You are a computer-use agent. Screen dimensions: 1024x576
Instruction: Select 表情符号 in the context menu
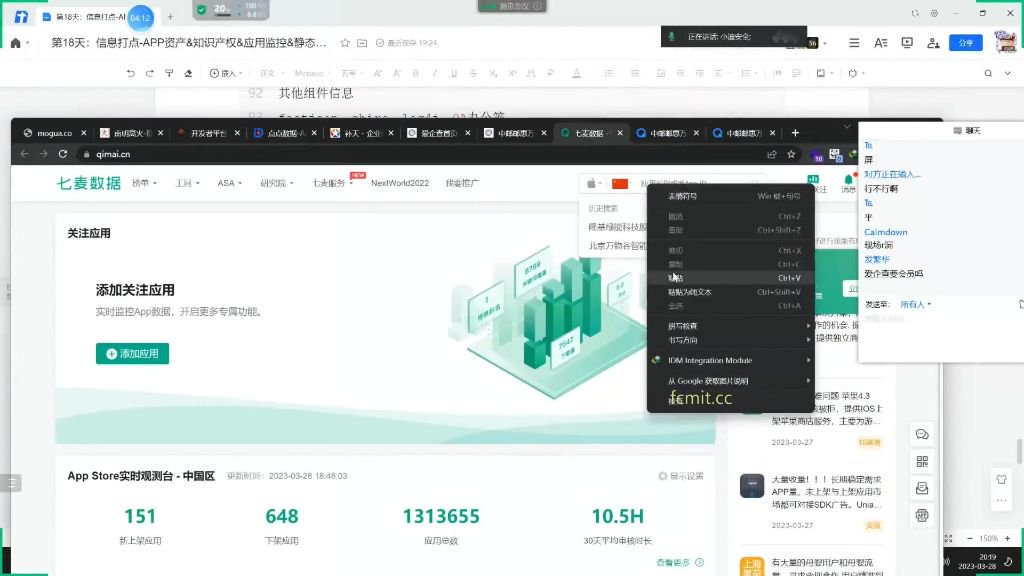pyautogui.click(x=731, y=196)
